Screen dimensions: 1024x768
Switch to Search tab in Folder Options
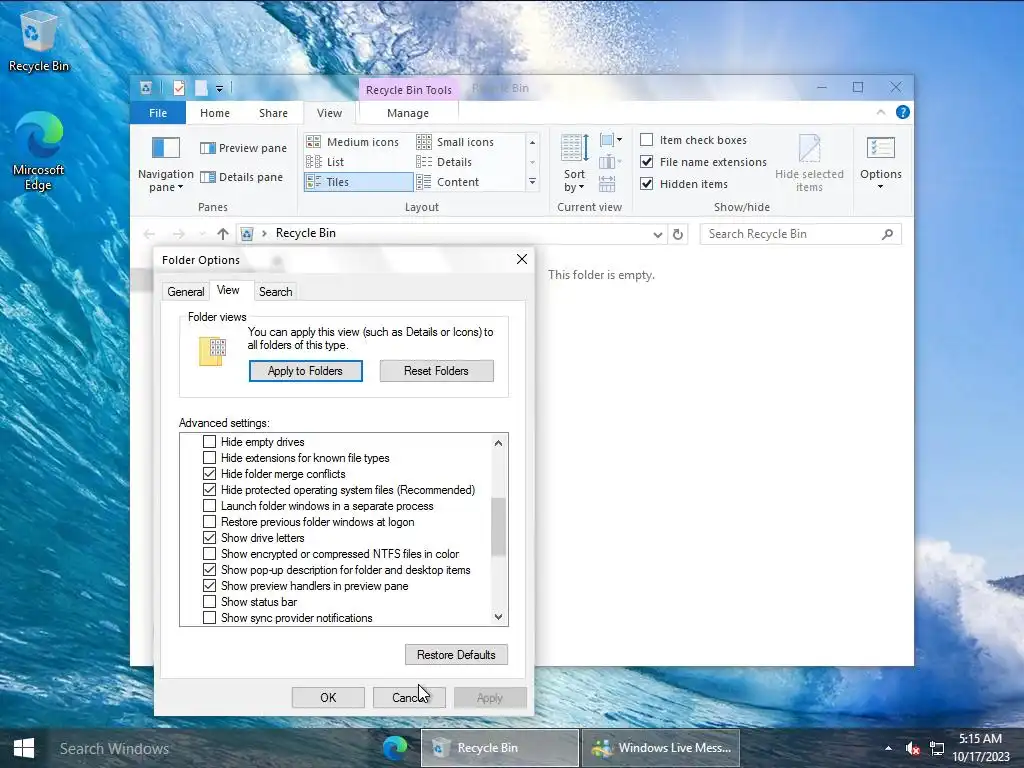click(x=276, y=292)
